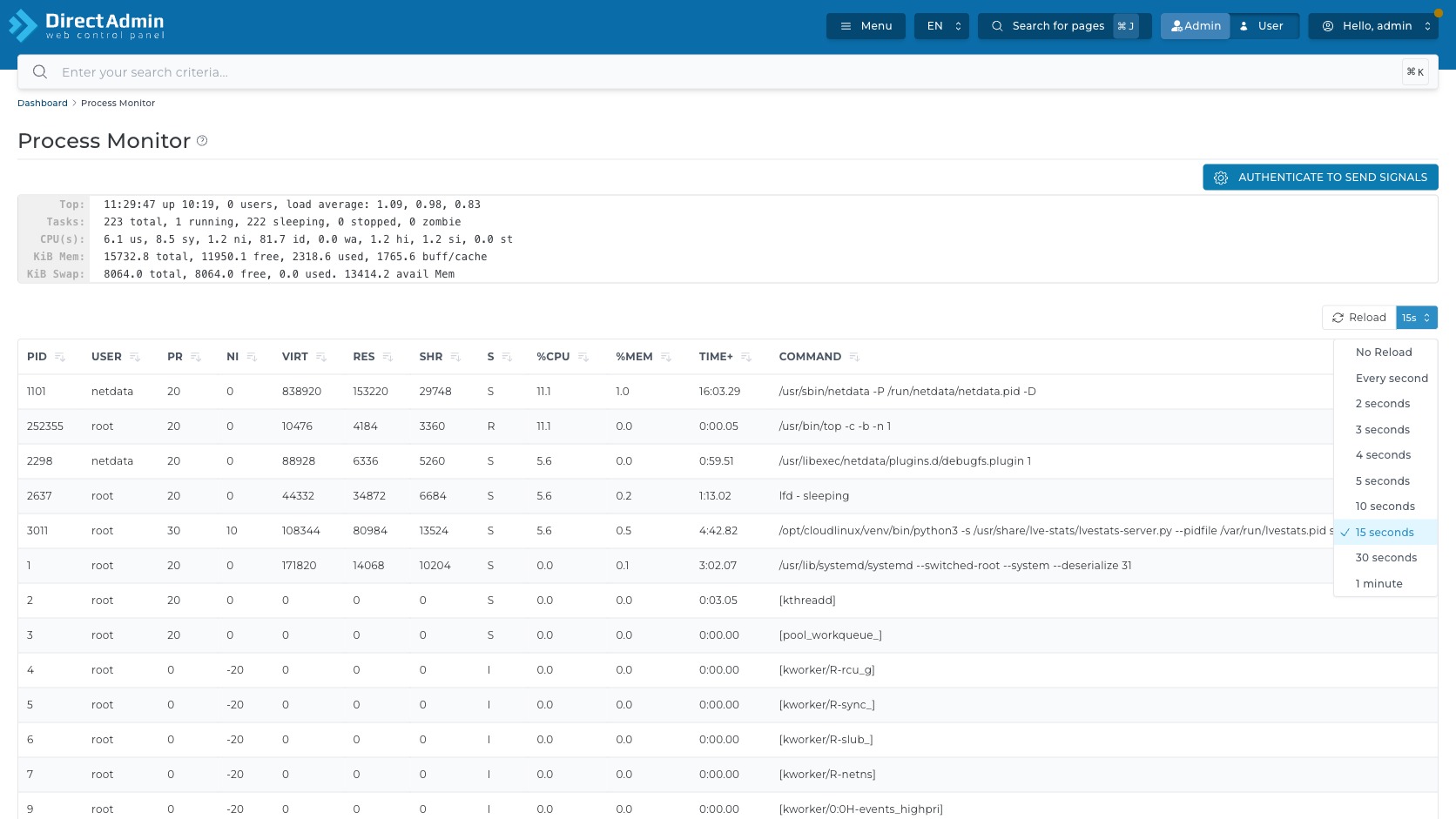Focus the search criteria input field
This screenshot has height=819, width=1456.
tap(727, 72)
